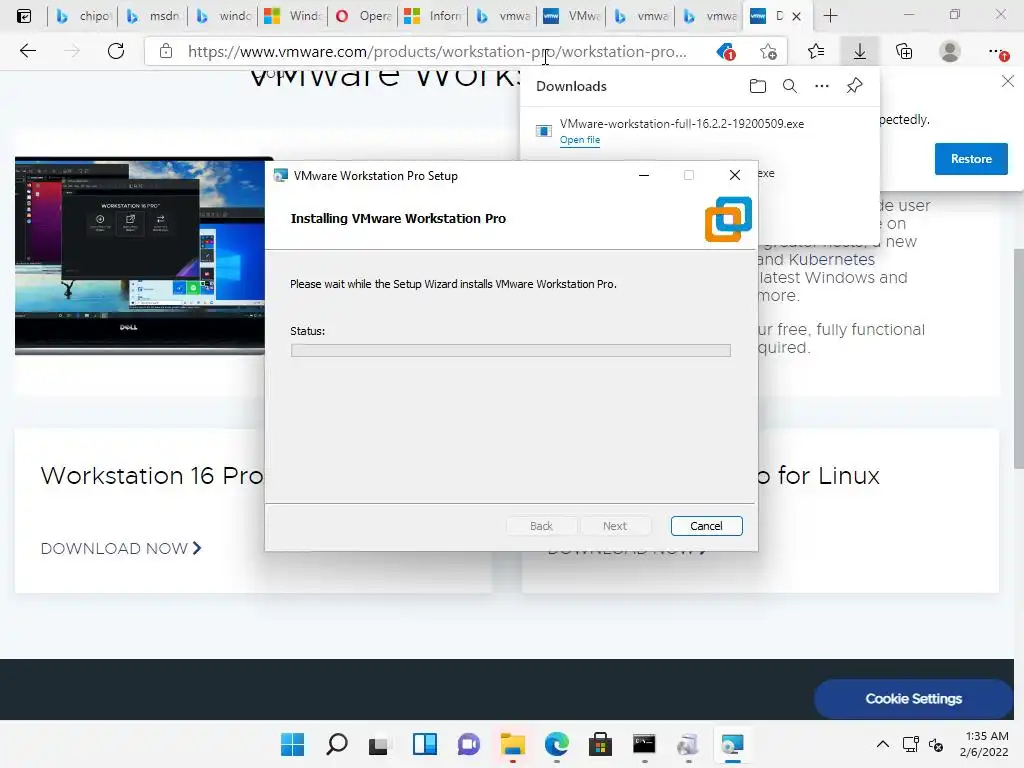Close the active browser tab

coord(796,16)
